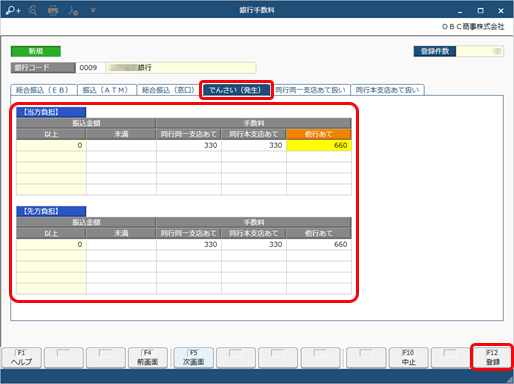Screen dimensions: 514x384
Task: Open the 同行同一支店あて扱い tab
Action: [x=311, y=90]
